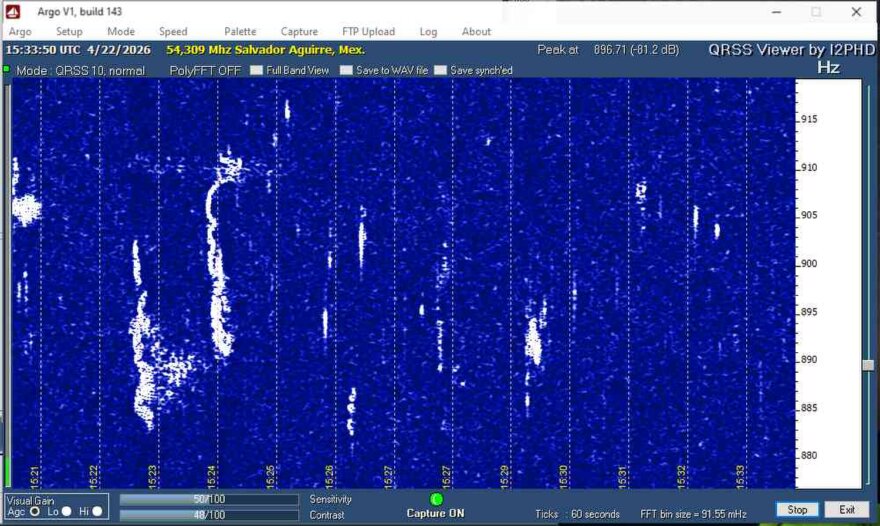Select the Agc visual gain radio button
This screenshot has width=880, height=526.
pos(36,511)
